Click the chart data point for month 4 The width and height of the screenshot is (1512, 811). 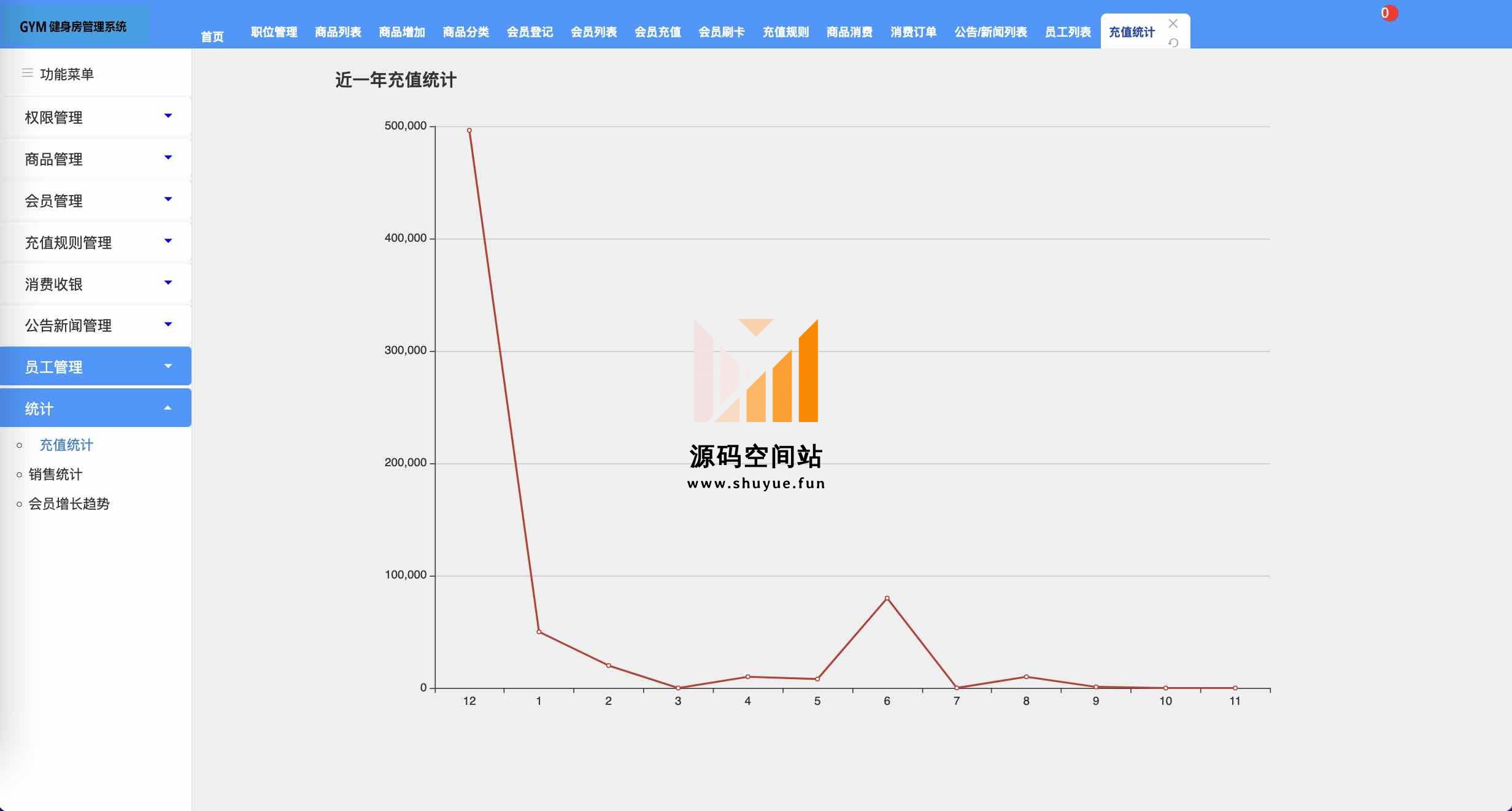click(747, 677)
